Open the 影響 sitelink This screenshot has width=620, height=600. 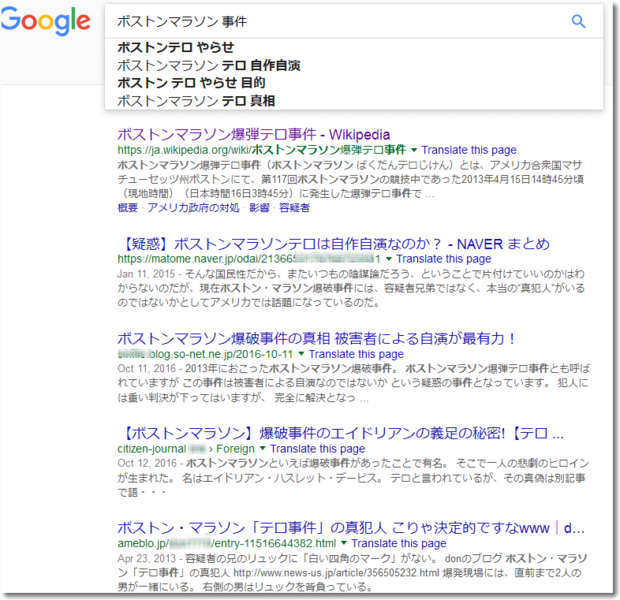point(259,208)
